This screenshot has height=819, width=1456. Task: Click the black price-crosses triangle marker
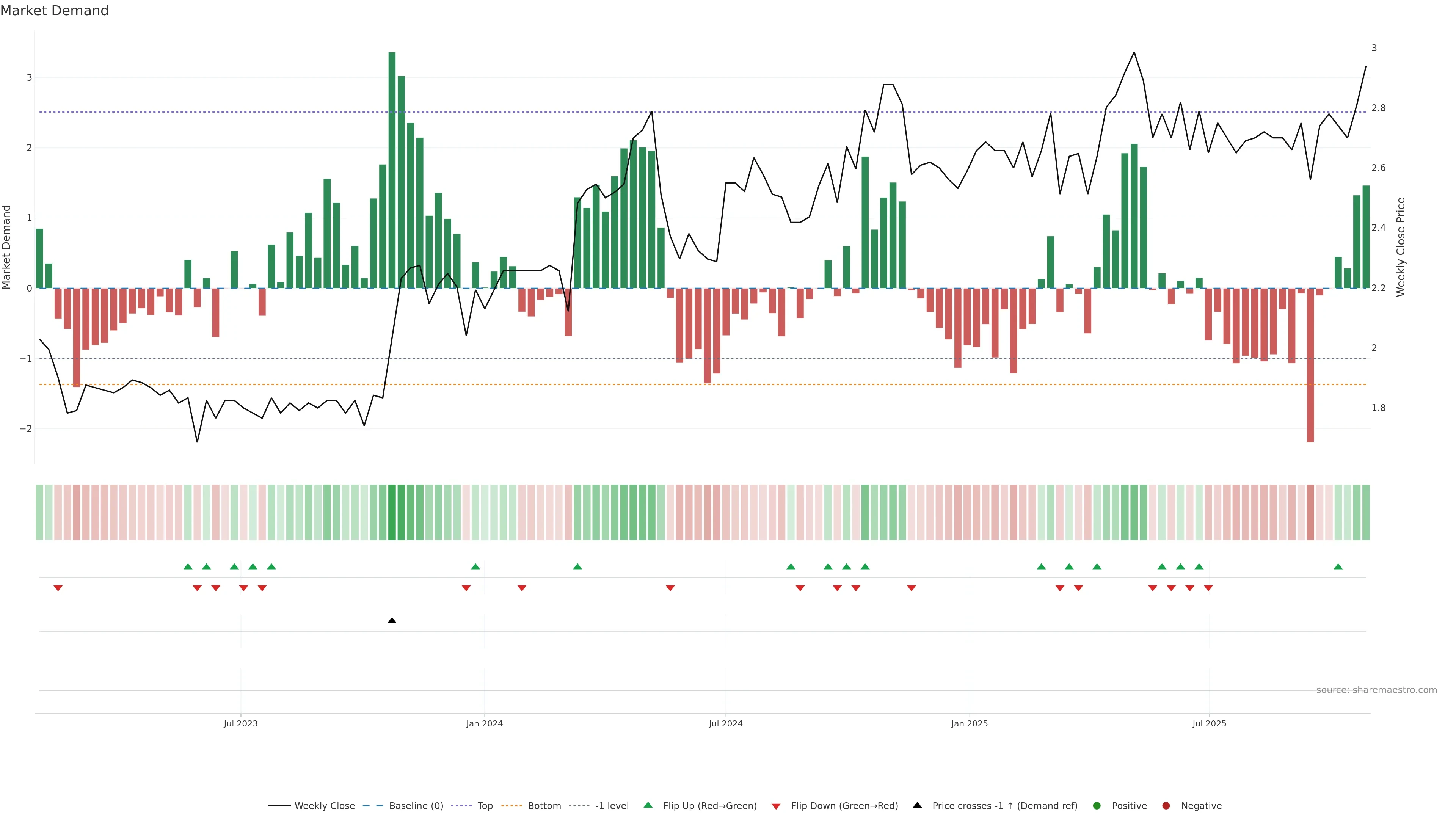click(392, 621)
